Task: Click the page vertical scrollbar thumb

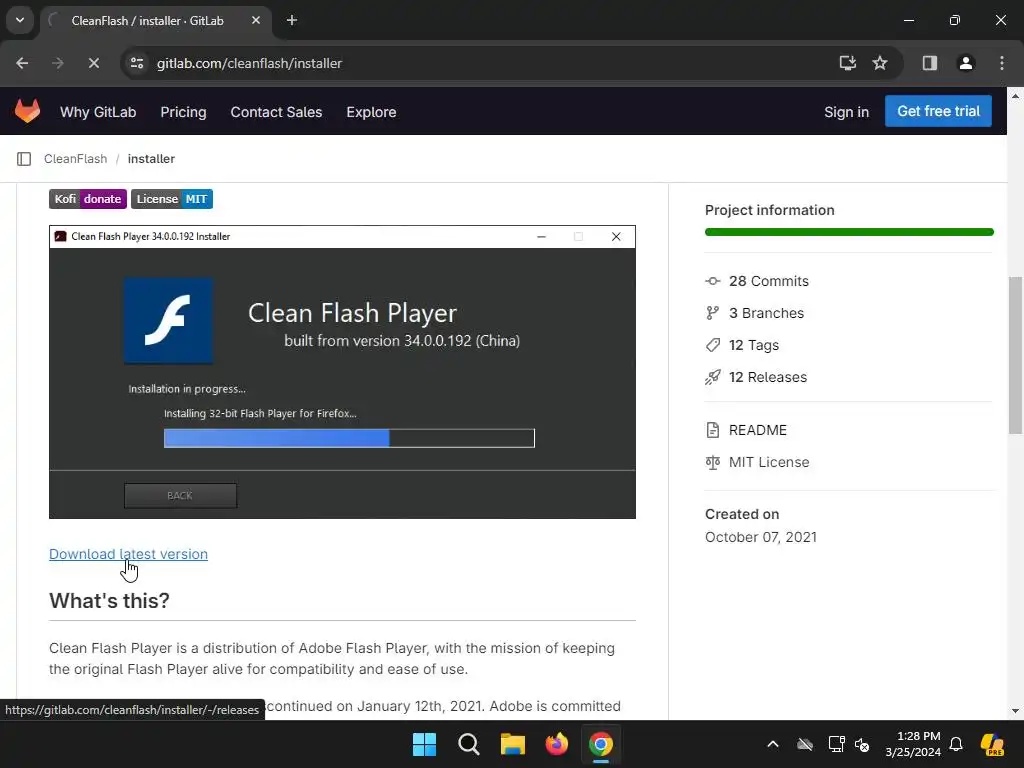Action: (1015, 355)
